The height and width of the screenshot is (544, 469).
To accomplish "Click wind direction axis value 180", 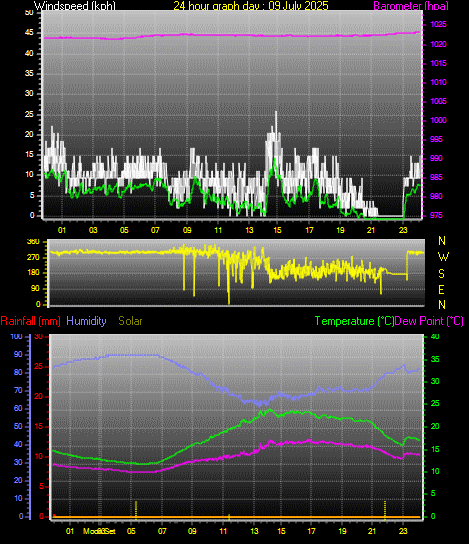I will [x=33, y=273].
